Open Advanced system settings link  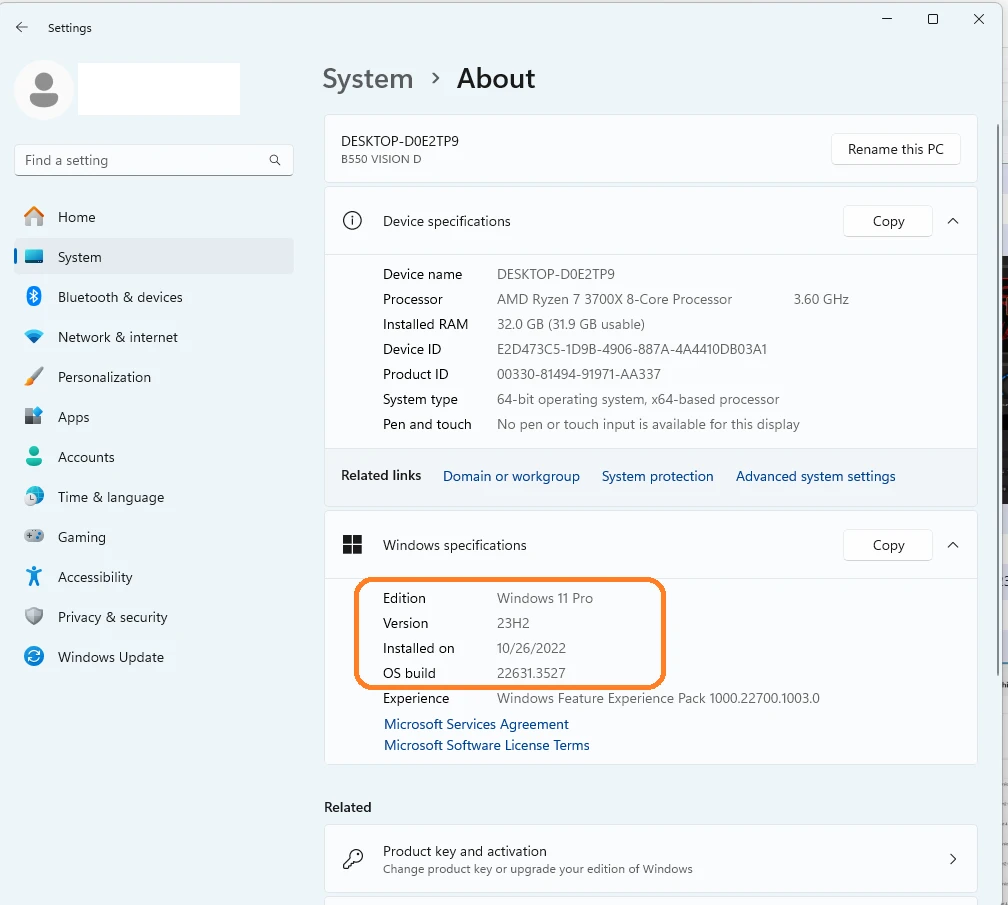(815, 476)
